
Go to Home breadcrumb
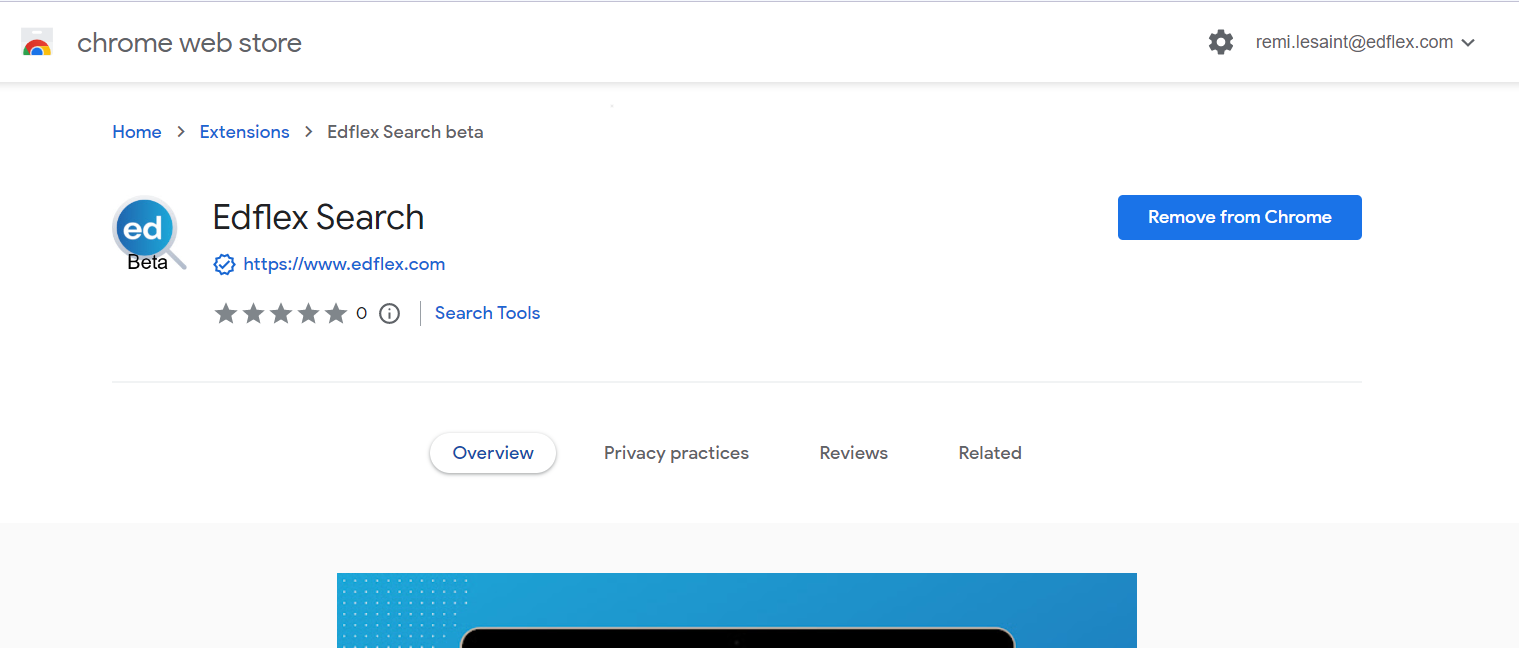(137, 132)
